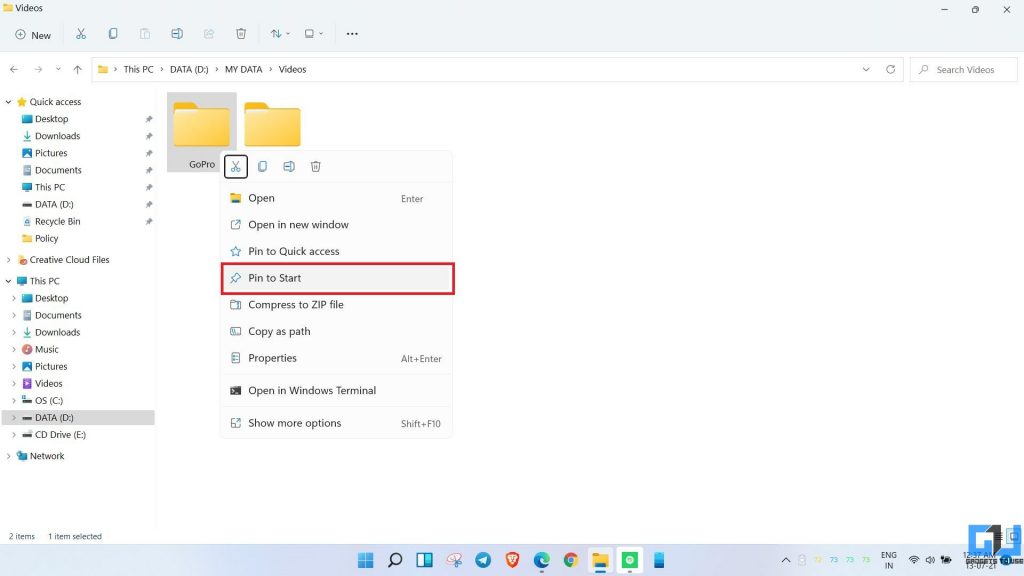Cut the selection using the toolbar scissors icon
Viewport: 1024px width, 576px height.
point(80,33)
